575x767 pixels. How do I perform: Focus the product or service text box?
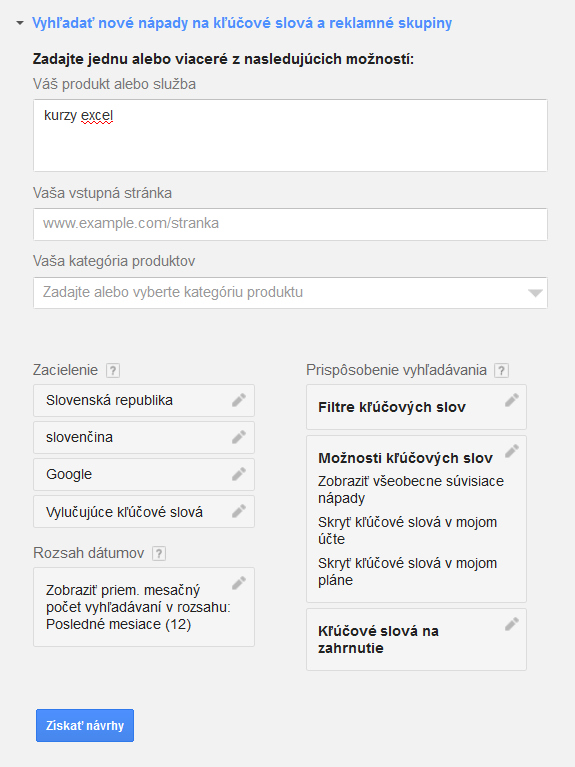[x=290, y=135]
